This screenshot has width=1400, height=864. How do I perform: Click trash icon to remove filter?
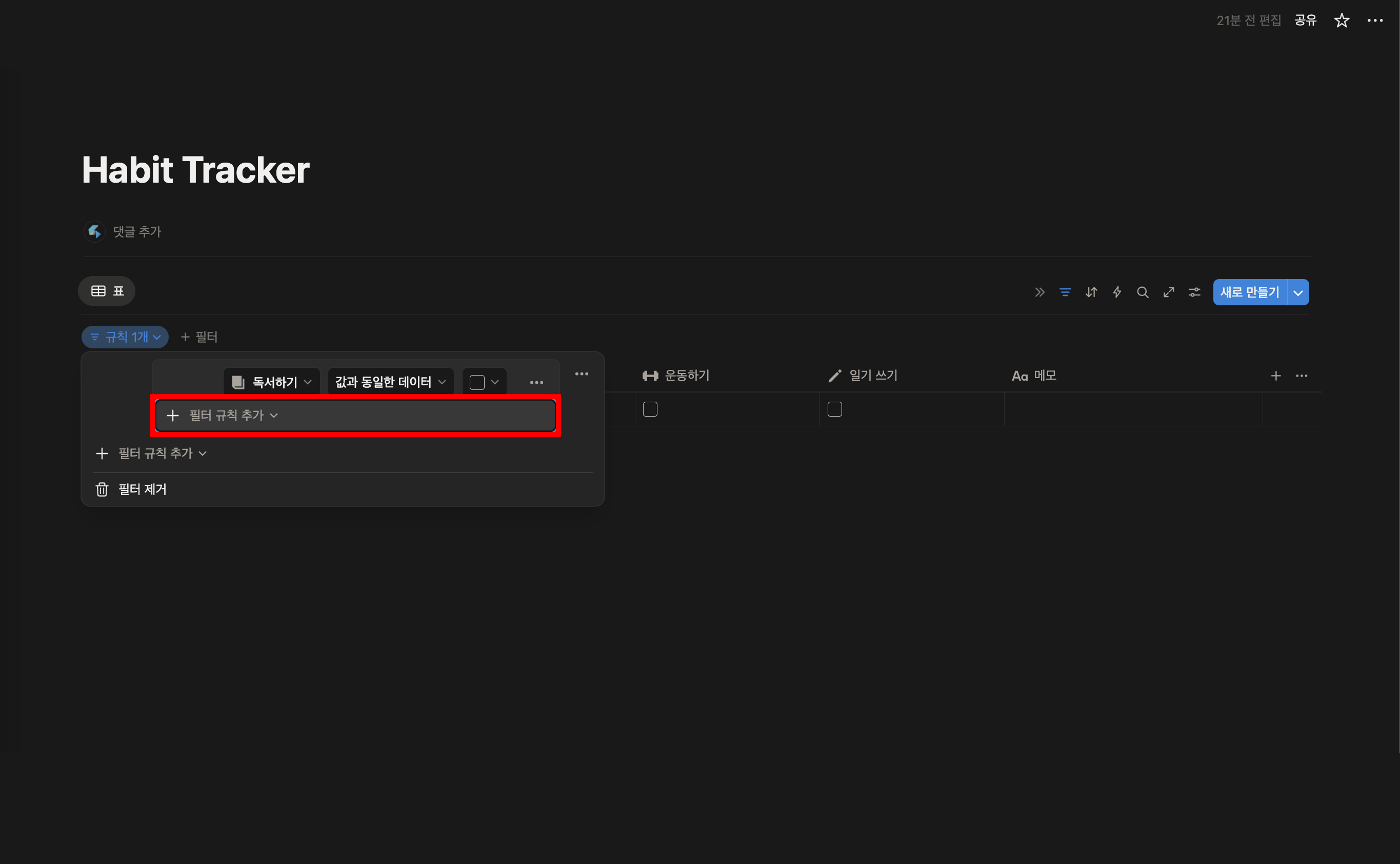(102, 489)
